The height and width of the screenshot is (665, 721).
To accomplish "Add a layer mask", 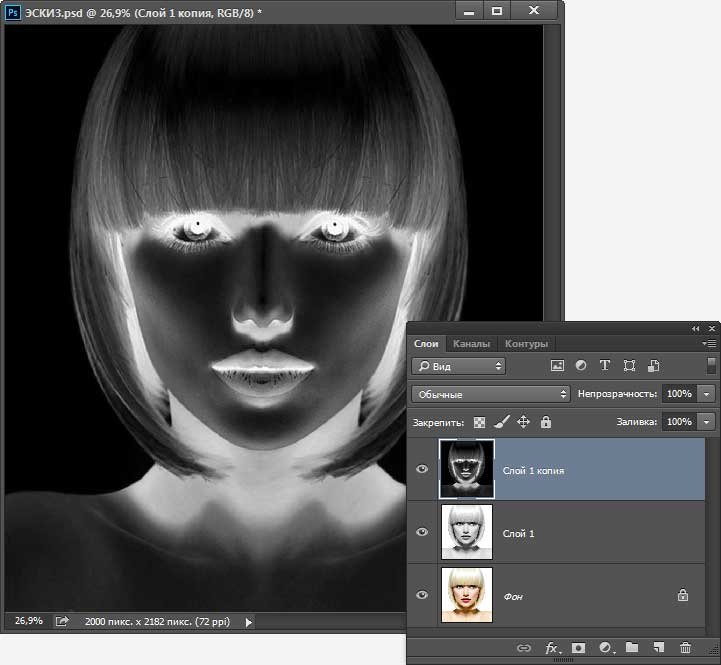I will [x=578, y=648].
